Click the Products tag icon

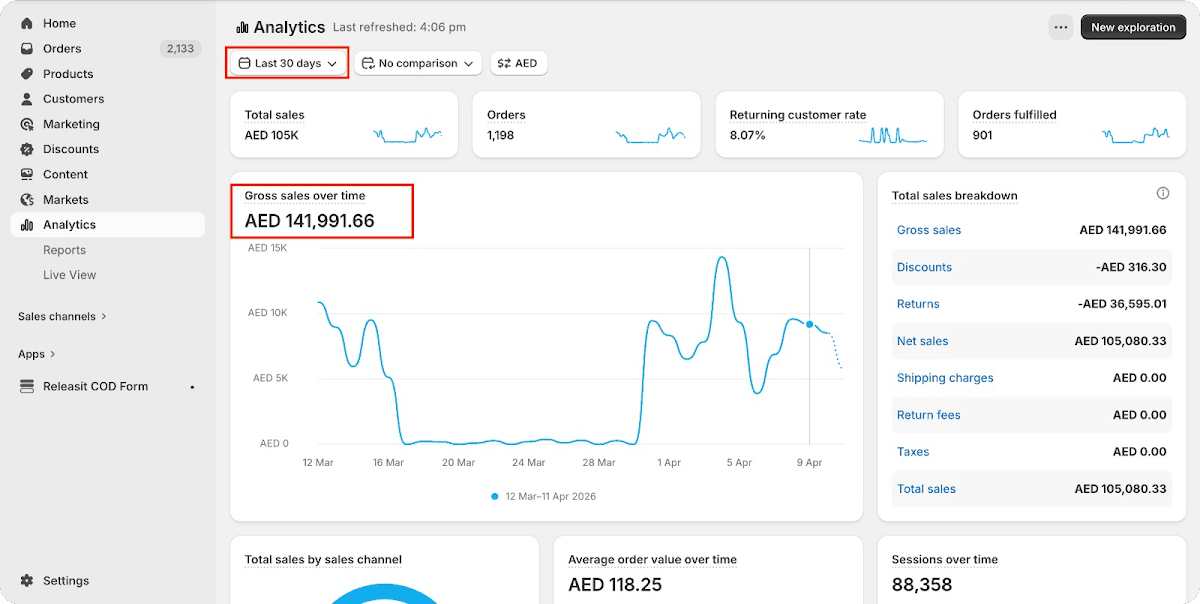pos(27,74)
